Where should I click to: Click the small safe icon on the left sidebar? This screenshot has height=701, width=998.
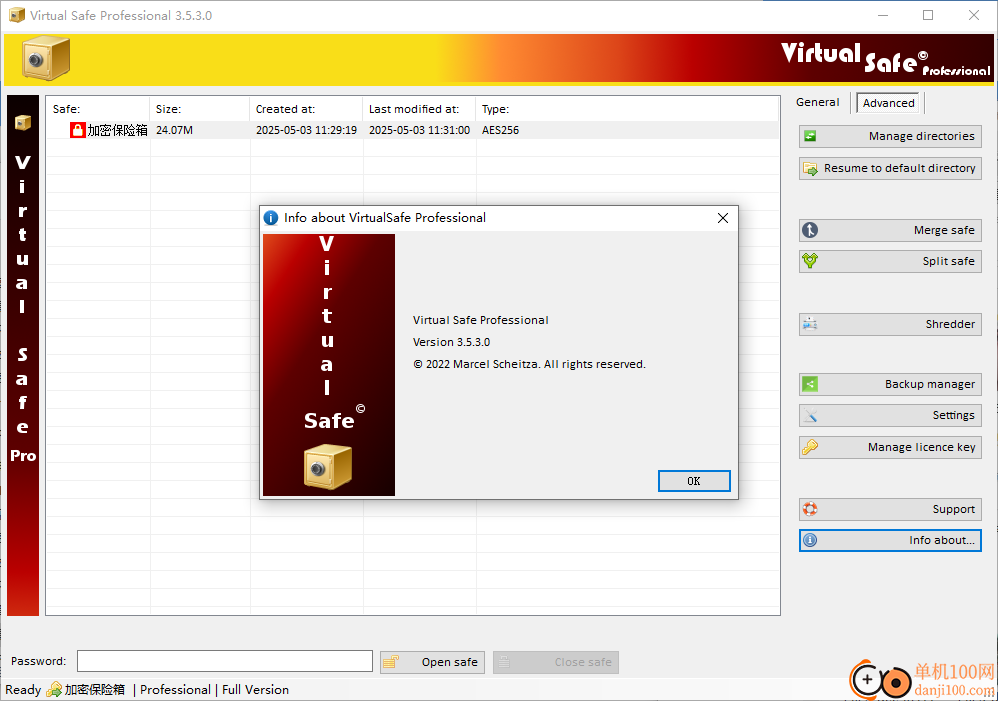click(x=23, y=122)
